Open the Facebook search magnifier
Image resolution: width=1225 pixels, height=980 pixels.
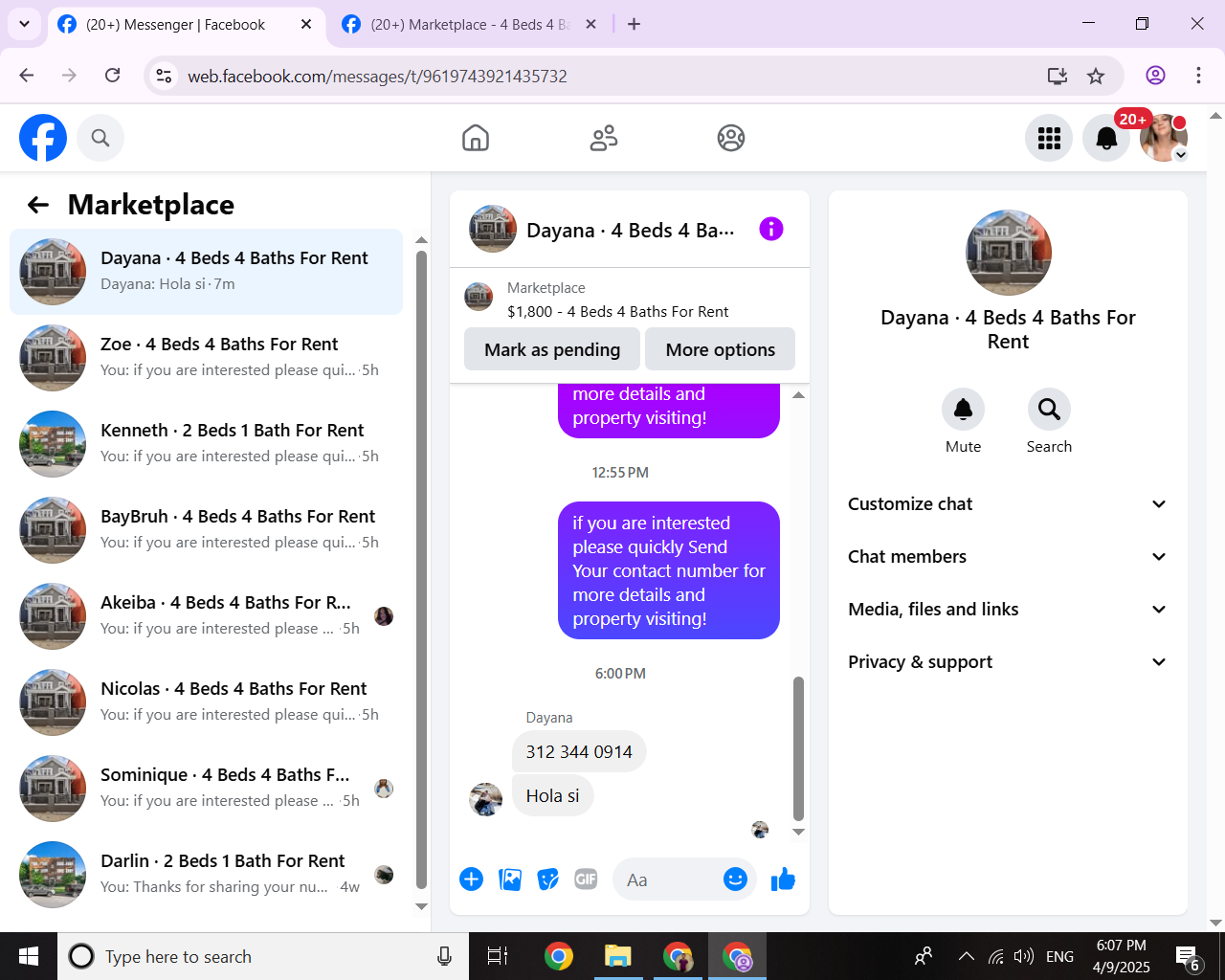click(x=100, y=138)
